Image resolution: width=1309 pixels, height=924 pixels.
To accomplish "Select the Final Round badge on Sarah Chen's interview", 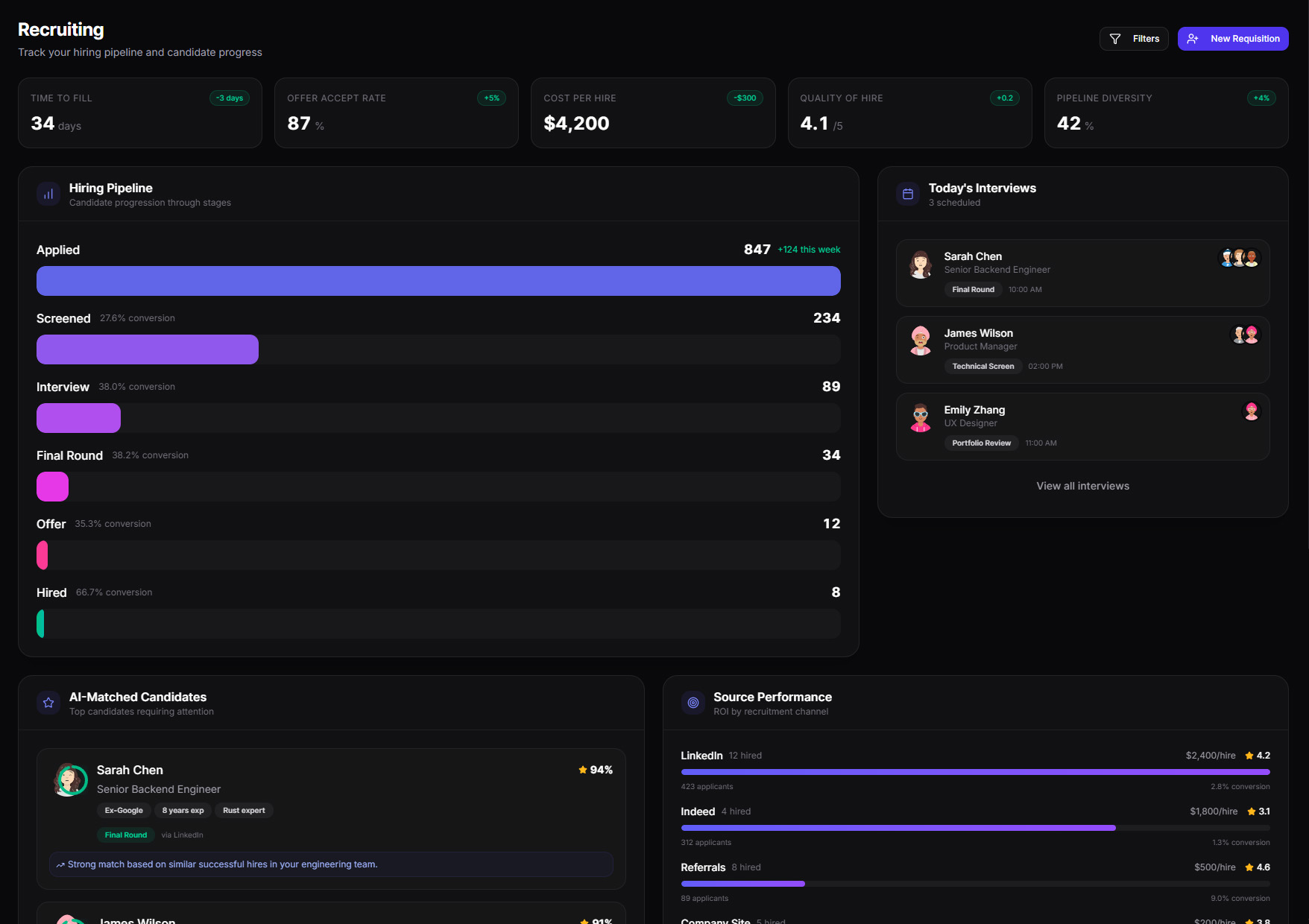I will [973, 289].
